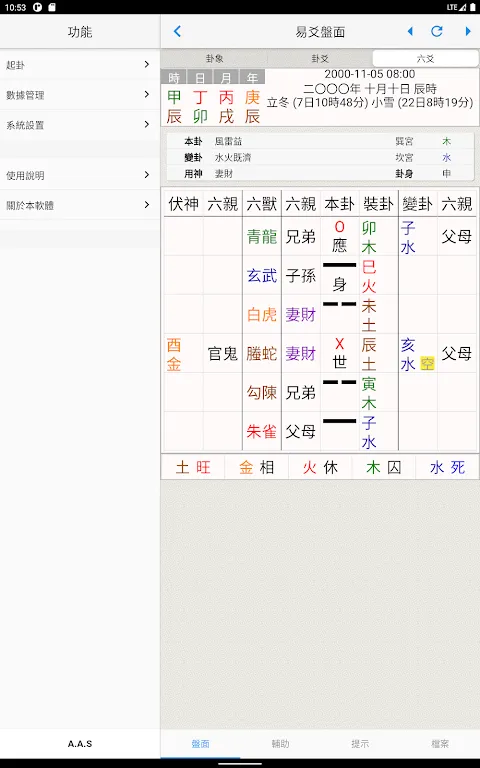The width and height of the screenshot is (480, 768).
Task: Tap the 玄武 cell
Action: [x=262, y=275]
